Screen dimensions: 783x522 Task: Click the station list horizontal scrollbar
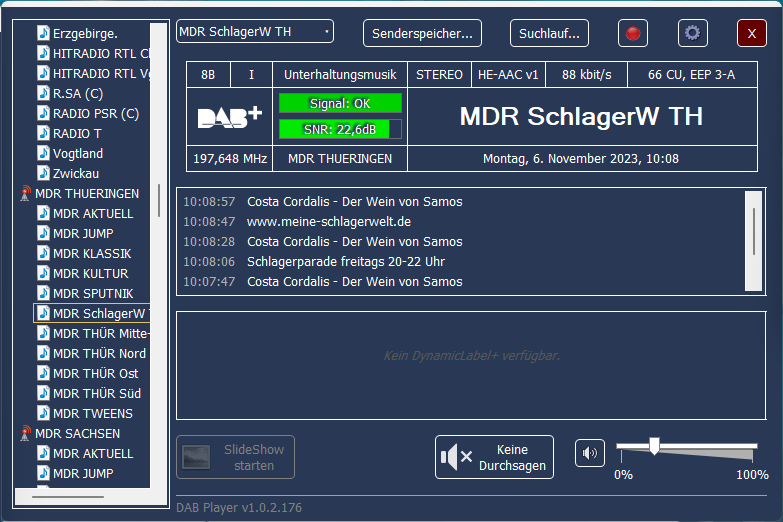pyautogui.click(x=67, y=496)
